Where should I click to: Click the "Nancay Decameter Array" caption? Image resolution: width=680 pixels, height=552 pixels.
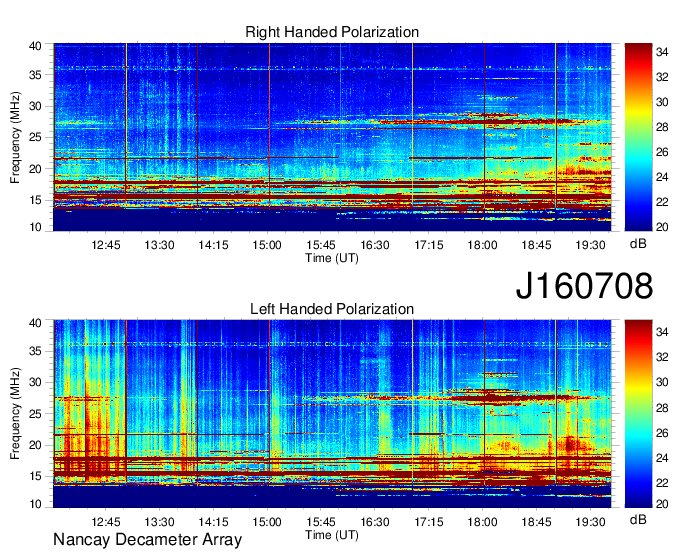pyautogui.click(x=147, y=539)
